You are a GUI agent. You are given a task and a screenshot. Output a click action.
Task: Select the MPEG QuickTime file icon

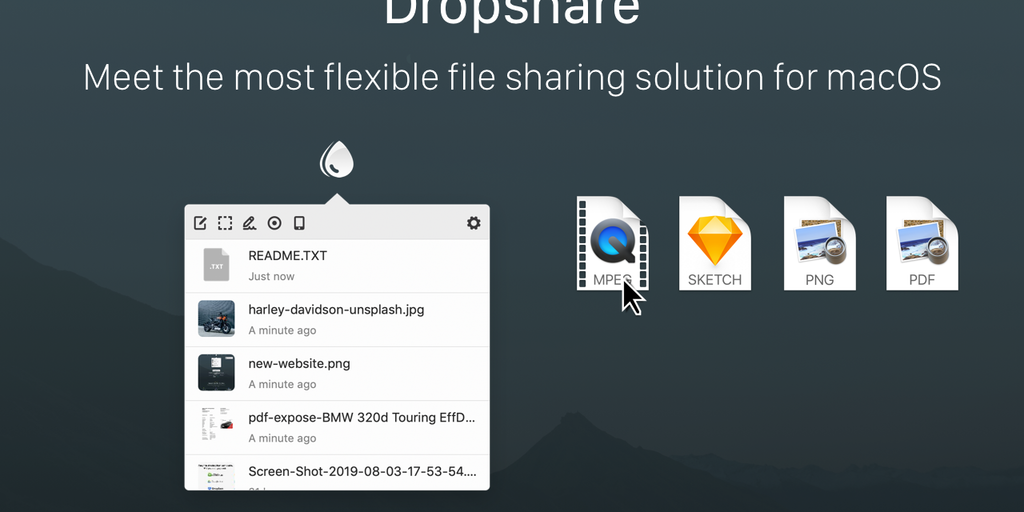point(612,243)
